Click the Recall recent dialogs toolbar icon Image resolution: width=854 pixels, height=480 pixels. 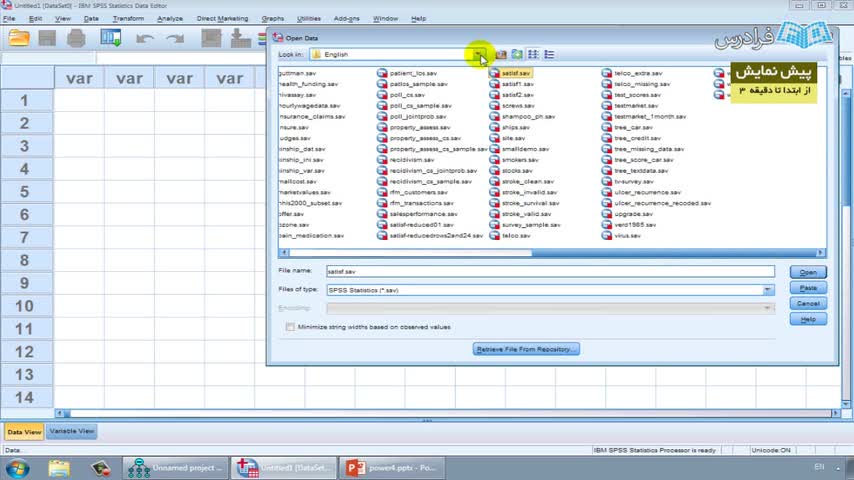point(111,38)
